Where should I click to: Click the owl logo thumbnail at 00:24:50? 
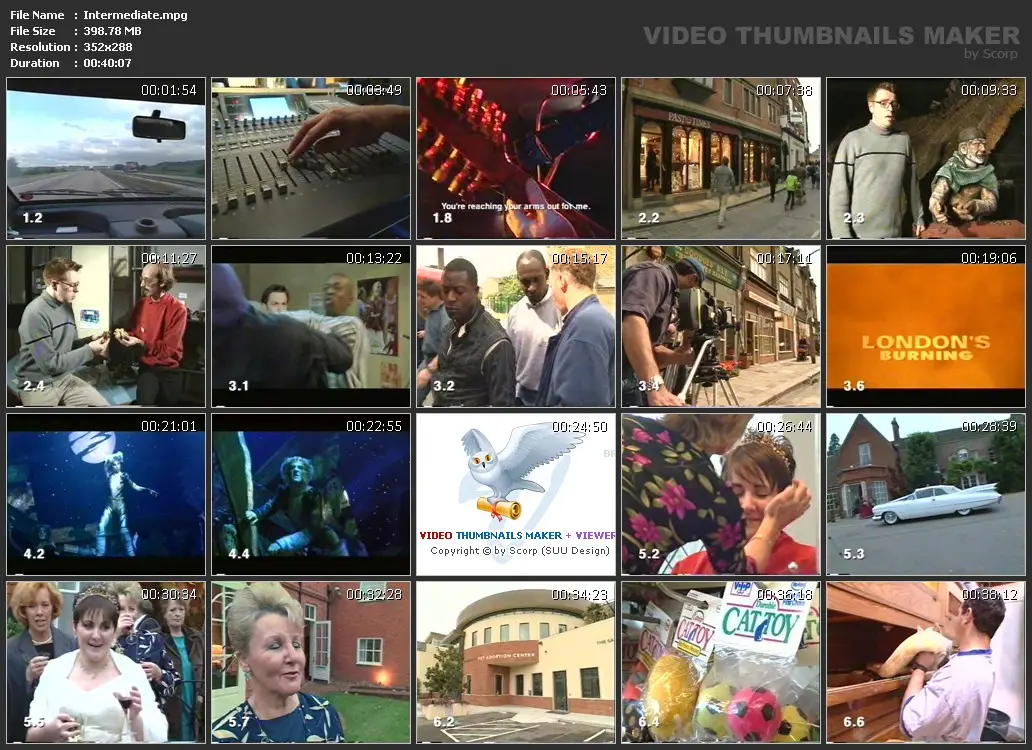(x=516, y=495)
